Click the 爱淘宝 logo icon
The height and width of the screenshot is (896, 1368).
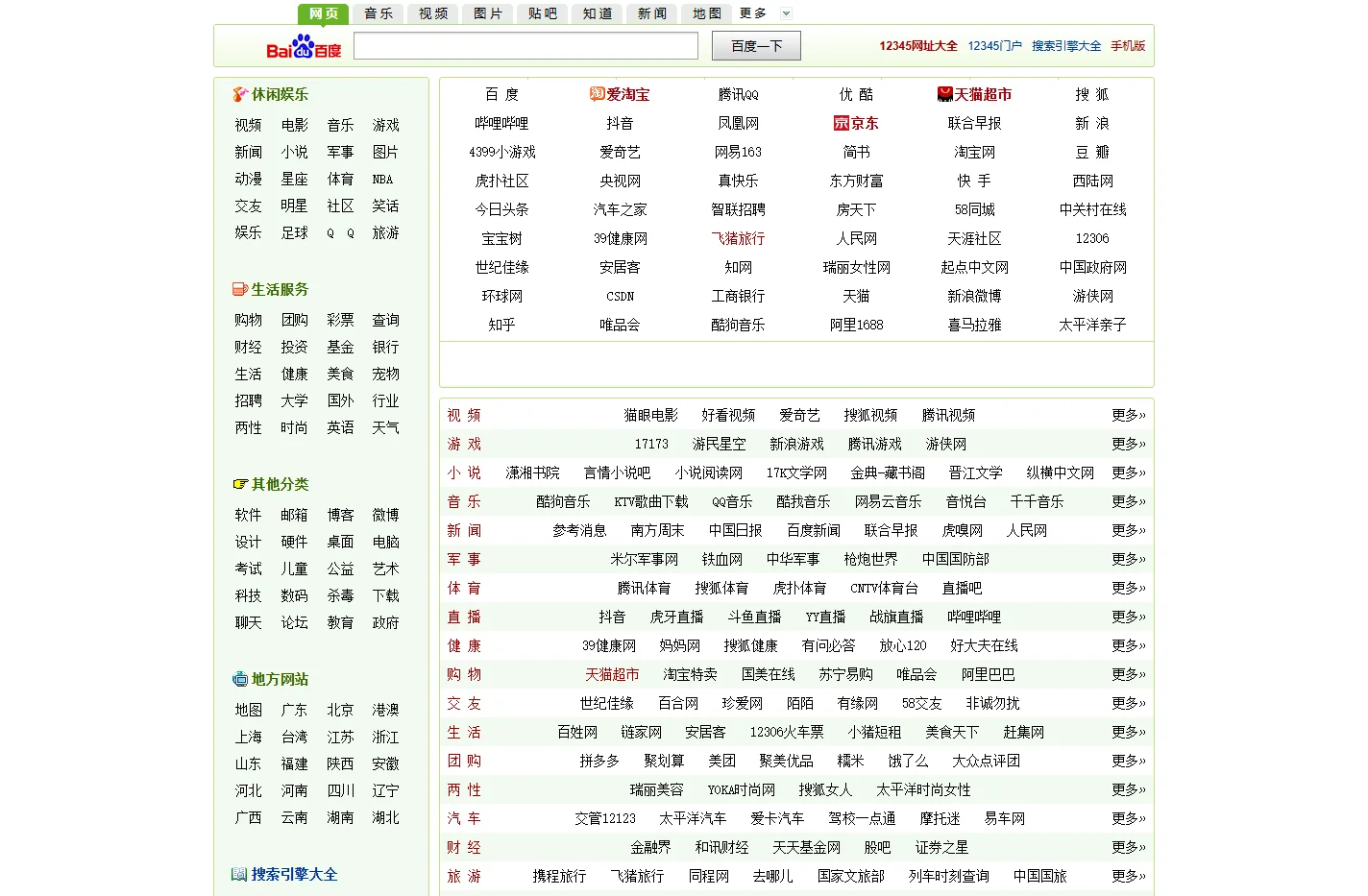tap(597, 93)
